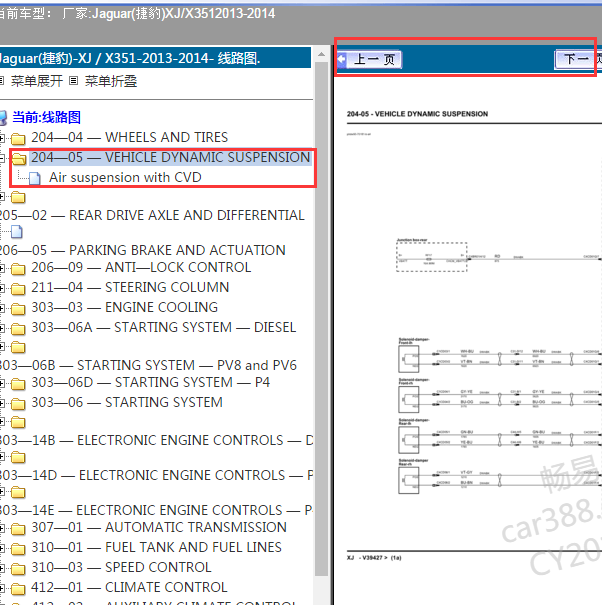The height and width of the screenshot is (605, 602).
Task: Select 303—14D Electronic Engine Controls
Action: [156, 475]
